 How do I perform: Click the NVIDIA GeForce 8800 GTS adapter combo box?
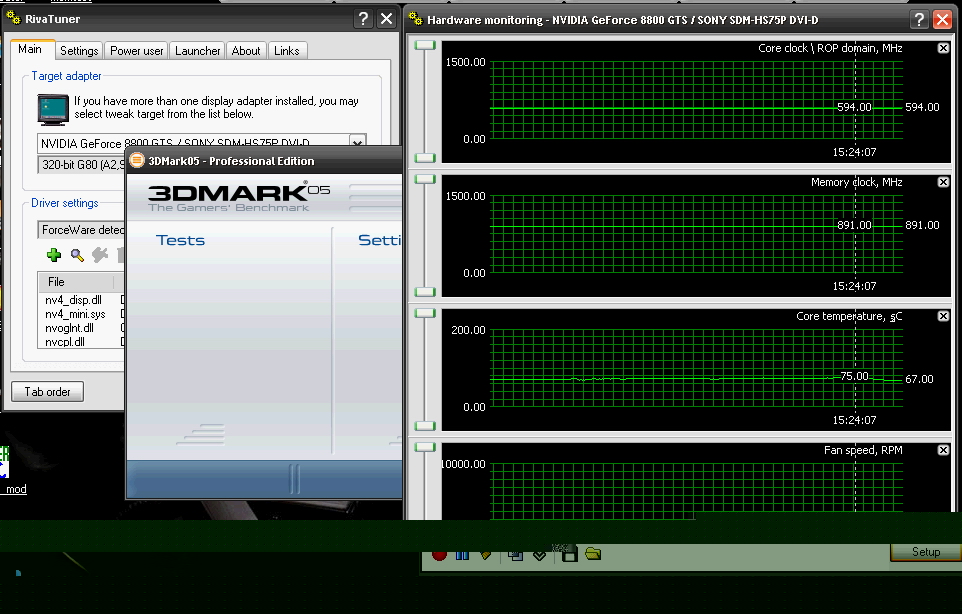[202, 142]
